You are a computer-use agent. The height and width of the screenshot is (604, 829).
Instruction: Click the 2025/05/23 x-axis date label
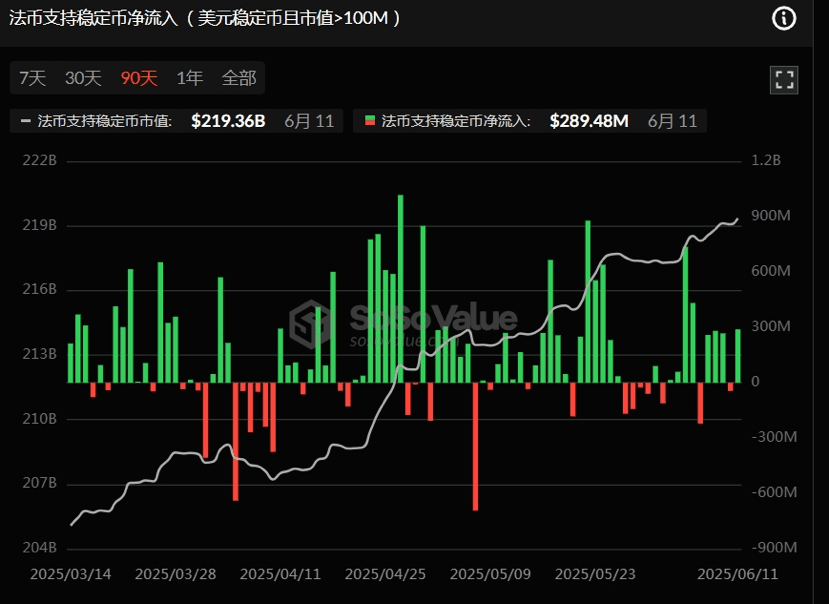(x=595, y=574)
